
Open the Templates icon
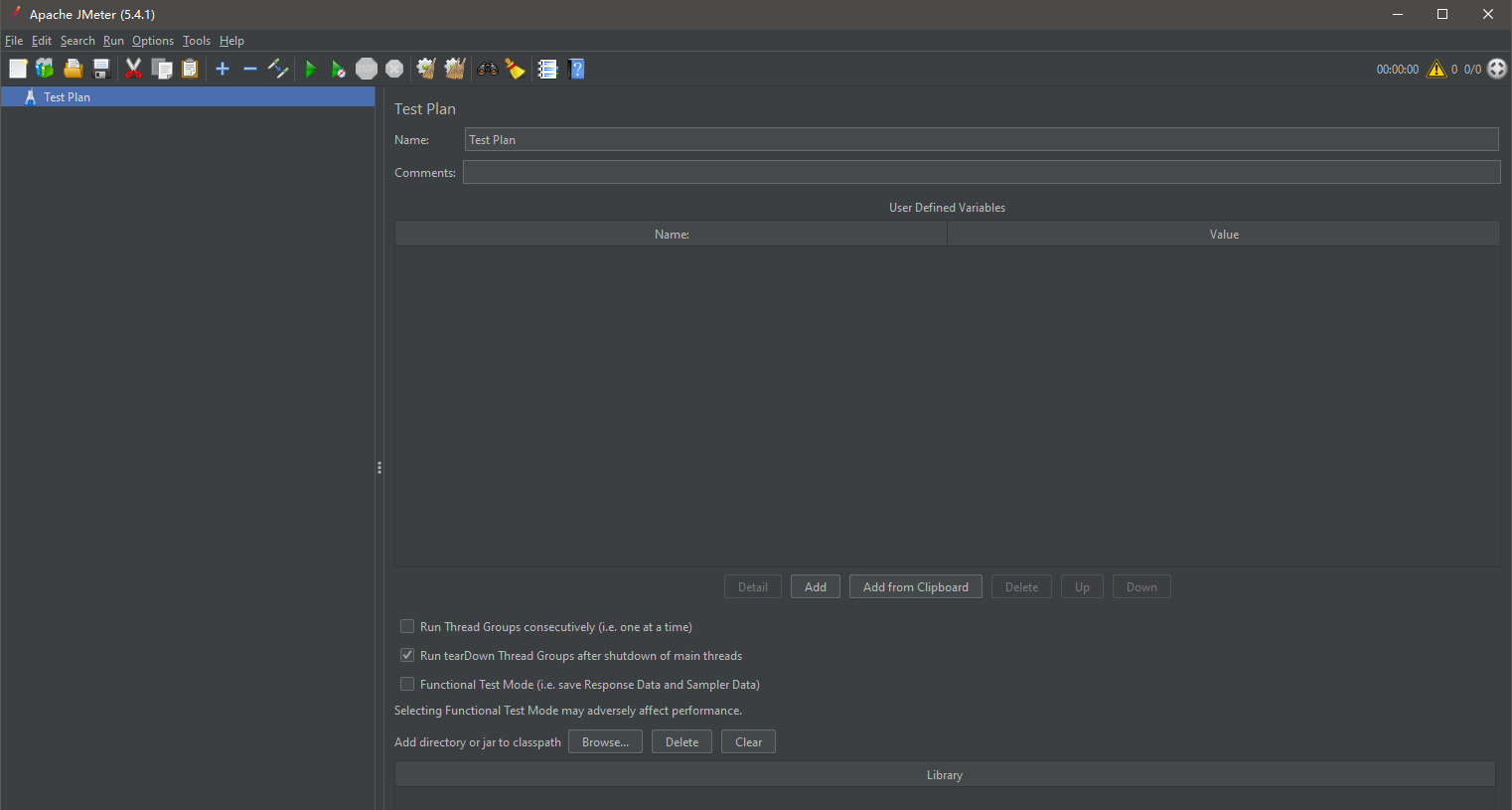tap(45, 69)
